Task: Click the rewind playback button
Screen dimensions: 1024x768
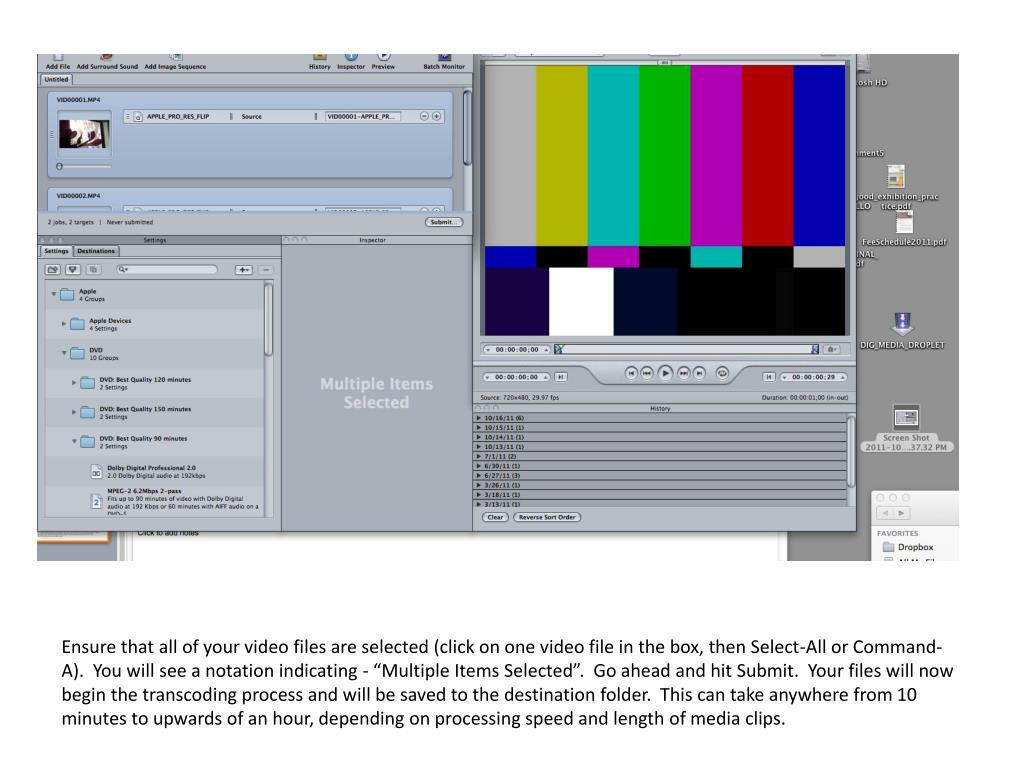Action: [x=647, y=373]
